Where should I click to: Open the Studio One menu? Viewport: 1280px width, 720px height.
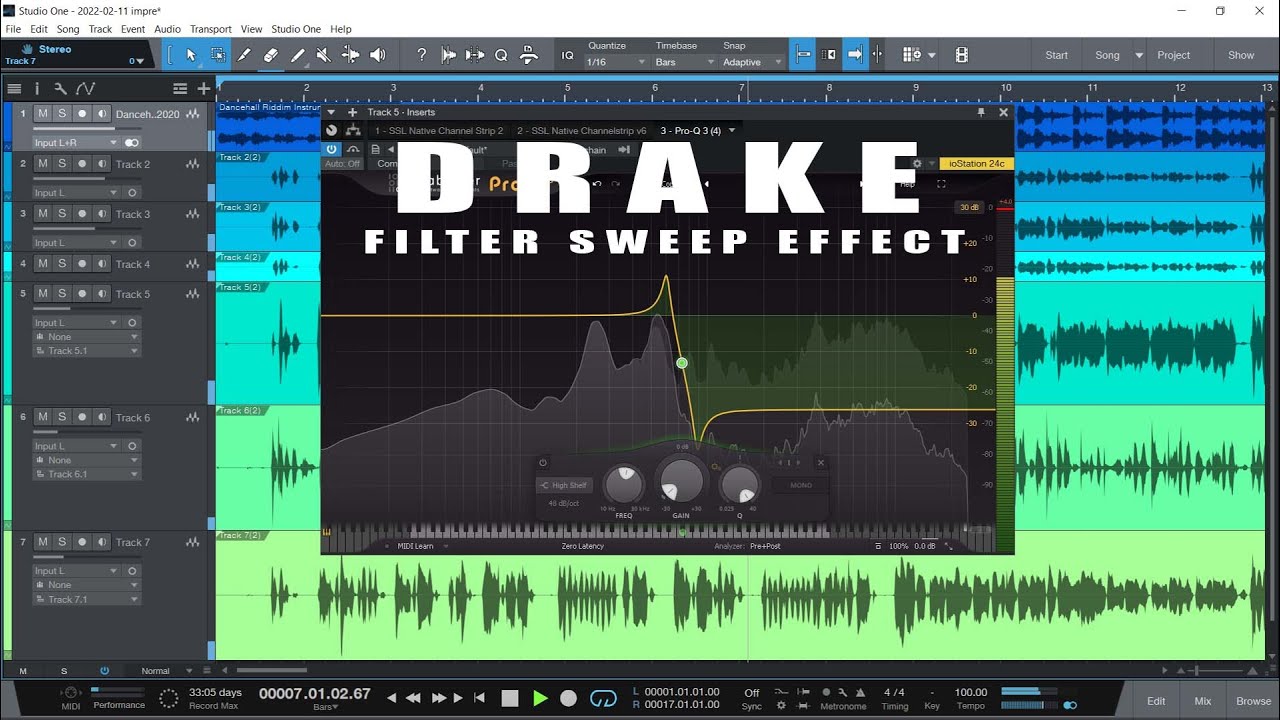click(x=296, y=29)
